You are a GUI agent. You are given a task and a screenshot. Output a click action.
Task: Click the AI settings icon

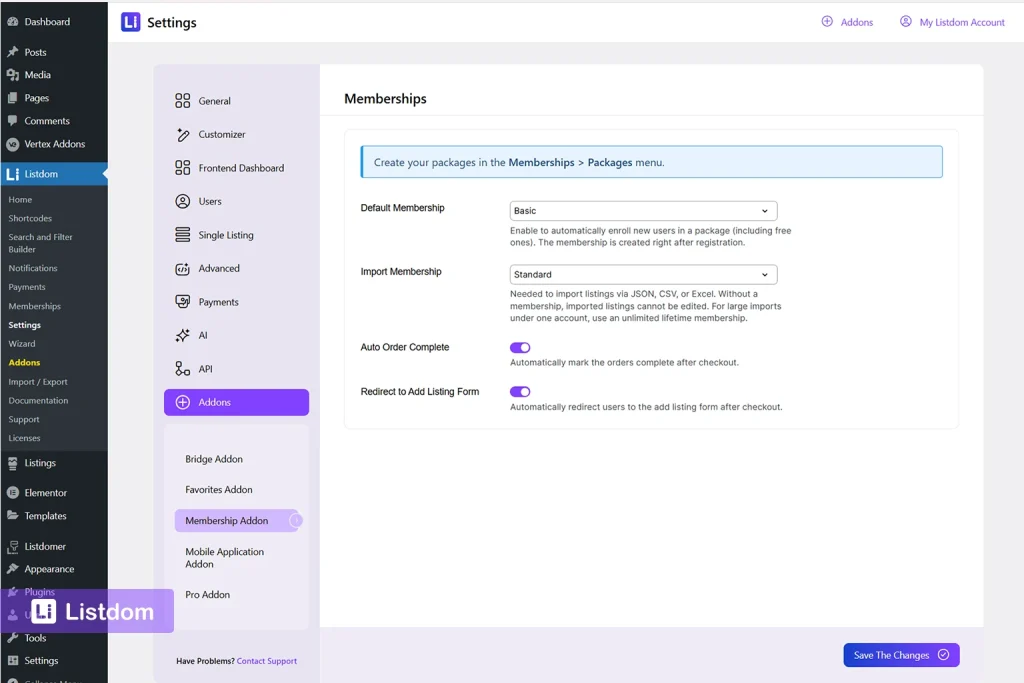[185, 335]
